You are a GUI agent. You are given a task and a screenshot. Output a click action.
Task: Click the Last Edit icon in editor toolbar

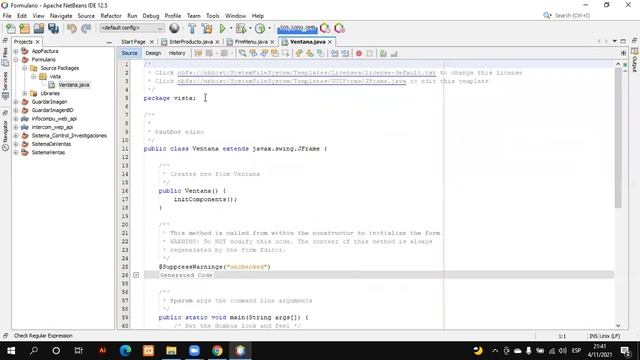click(x=198, y=53)
